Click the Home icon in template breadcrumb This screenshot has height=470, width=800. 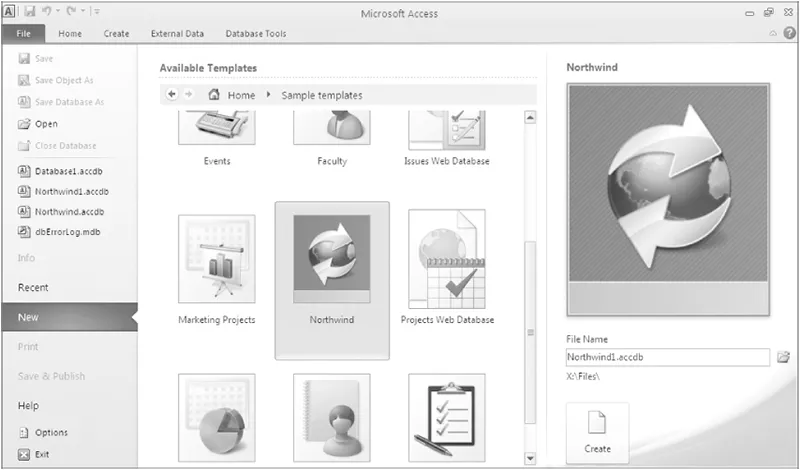click(214, 95)
